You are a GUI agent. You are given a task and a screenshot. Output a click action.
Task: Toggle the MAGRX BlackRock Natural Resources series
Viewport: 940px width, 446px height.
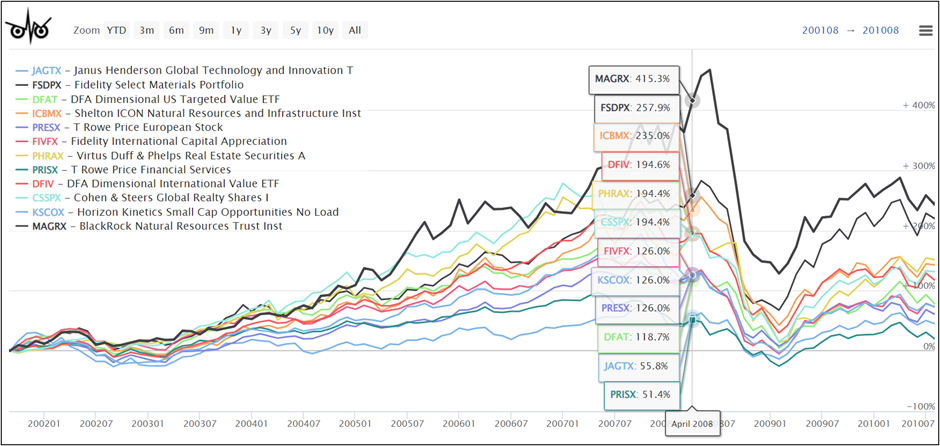[151, 226]
